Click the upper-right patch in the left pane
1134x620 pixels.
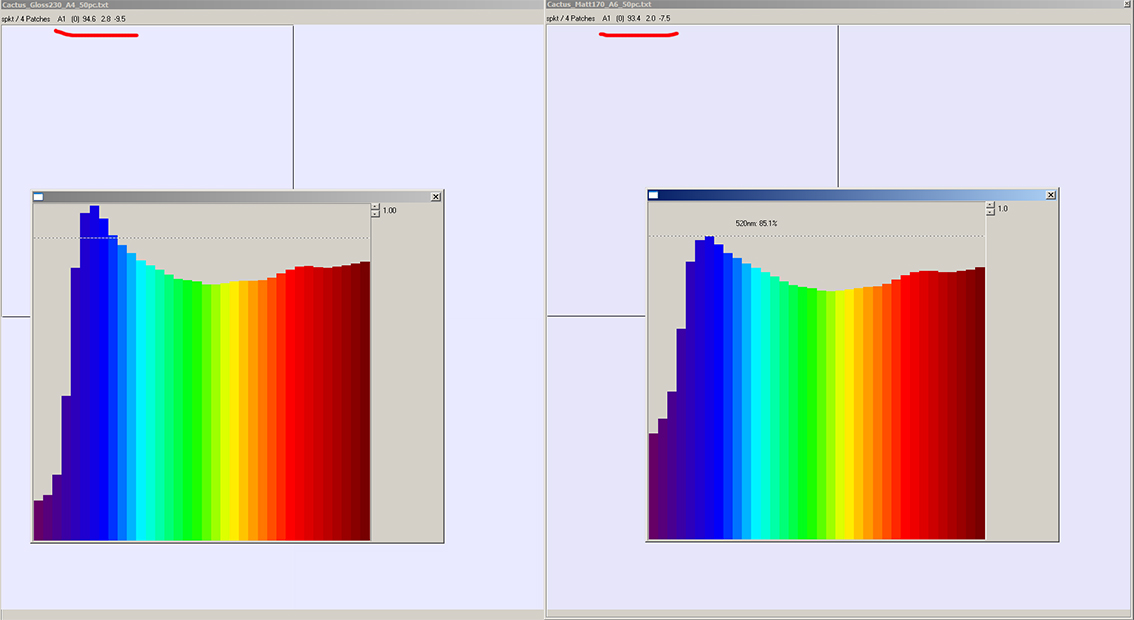pyautogui.click(x=418, y=109)
